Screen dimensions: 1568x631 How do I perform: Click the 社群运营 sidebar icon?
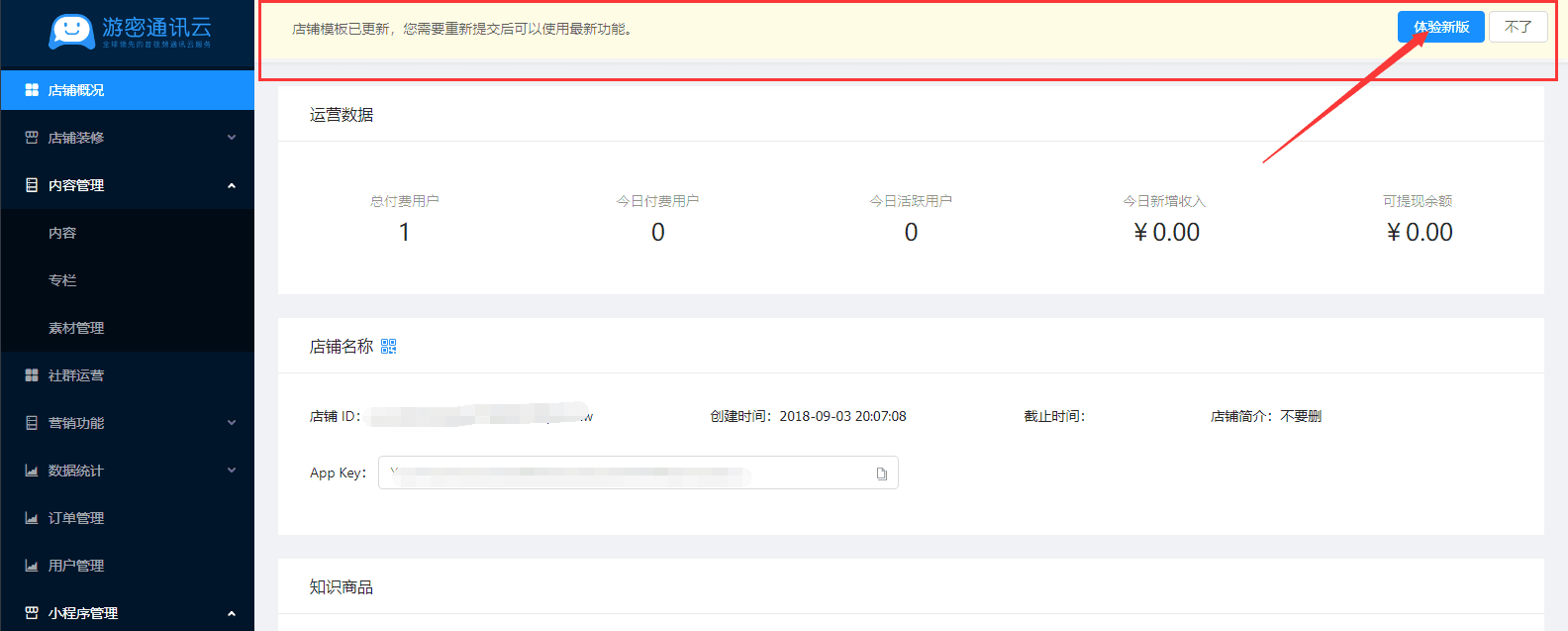(x=32, y=375)
